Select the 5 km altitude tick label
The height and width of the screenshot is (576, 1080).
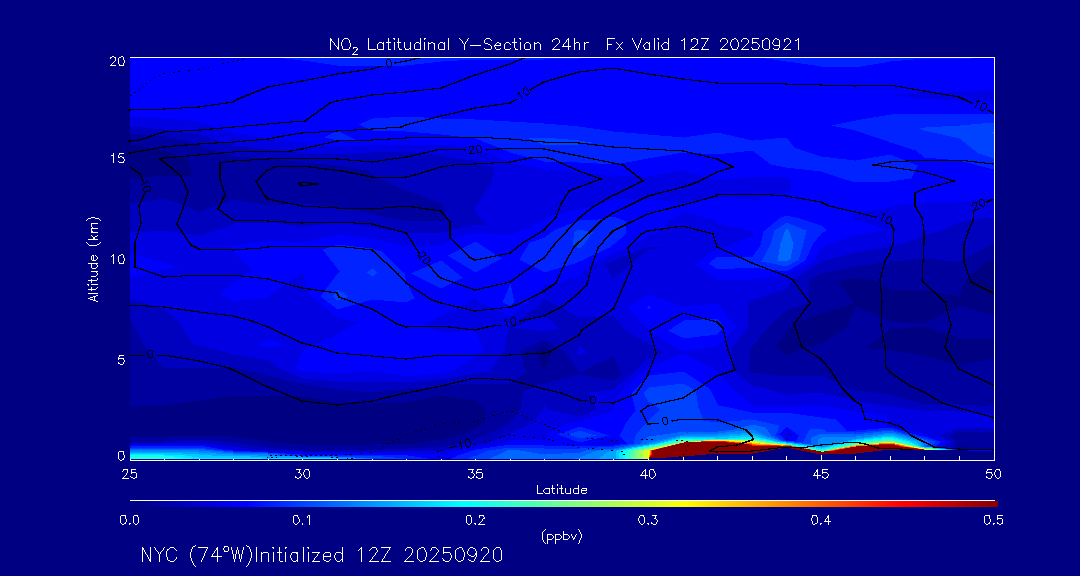(118, 359)
